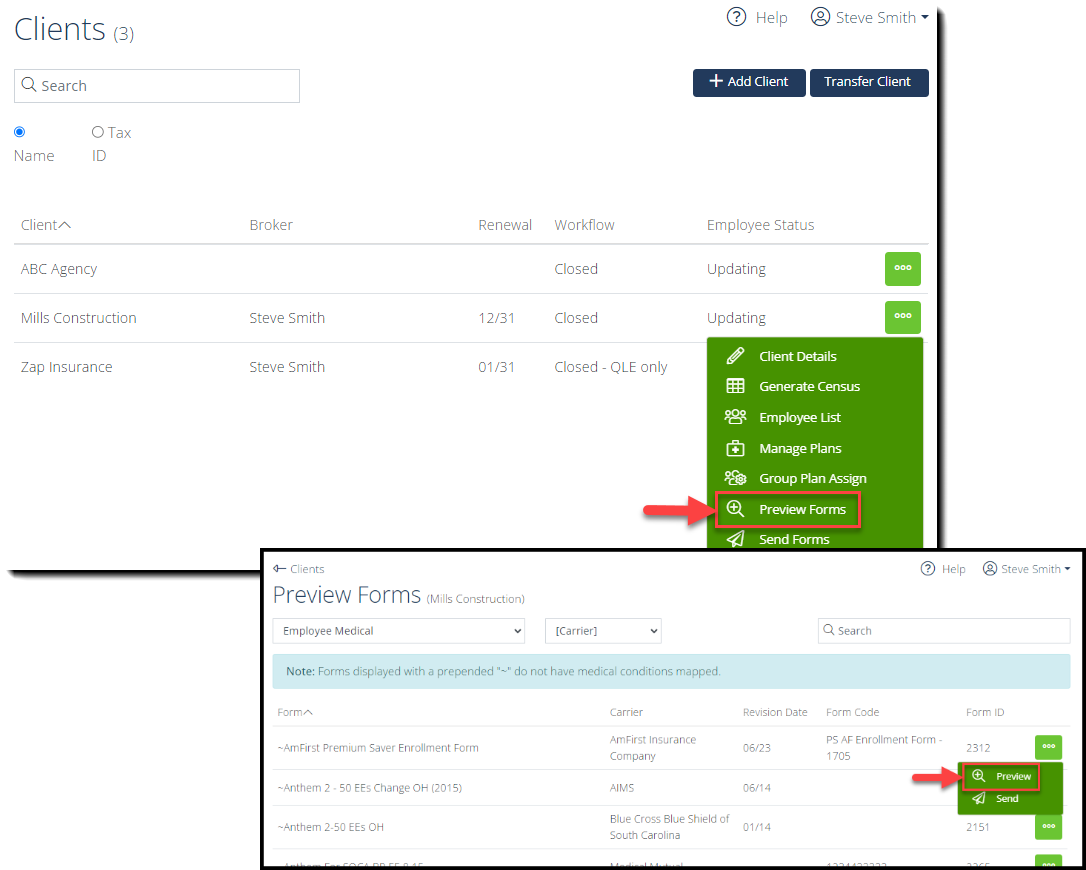
Task: Click the users-gear icon beside Group Plan Assign
Action: click(735, 478)
